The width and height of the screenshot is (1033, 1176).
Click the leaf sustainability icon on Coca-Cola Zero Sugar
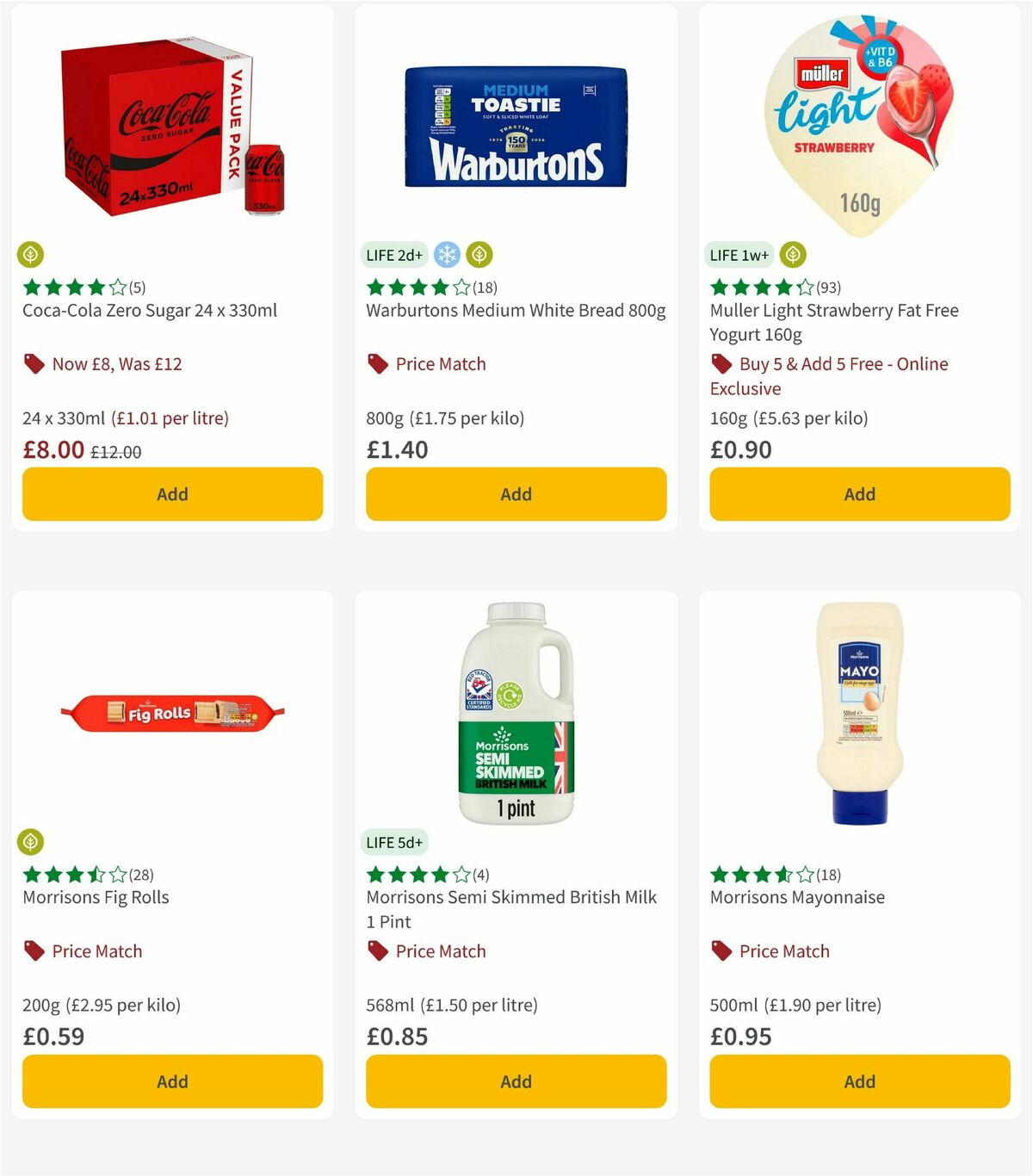31,255
